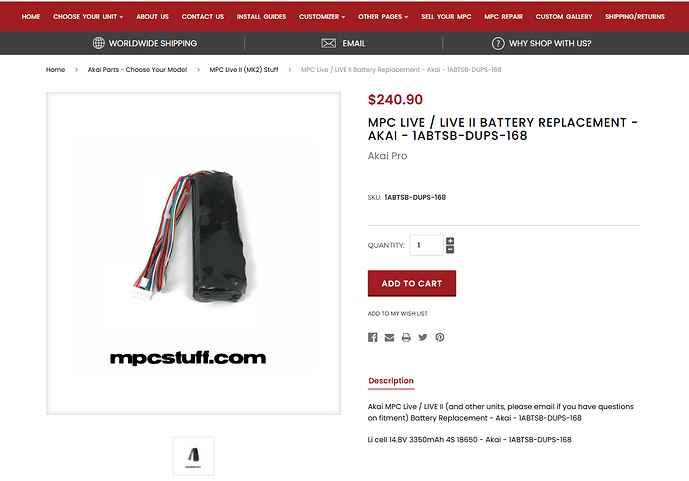This screenshot has width=689, height=481.
Task: Select the Description tab
Action: pos(391,381)
